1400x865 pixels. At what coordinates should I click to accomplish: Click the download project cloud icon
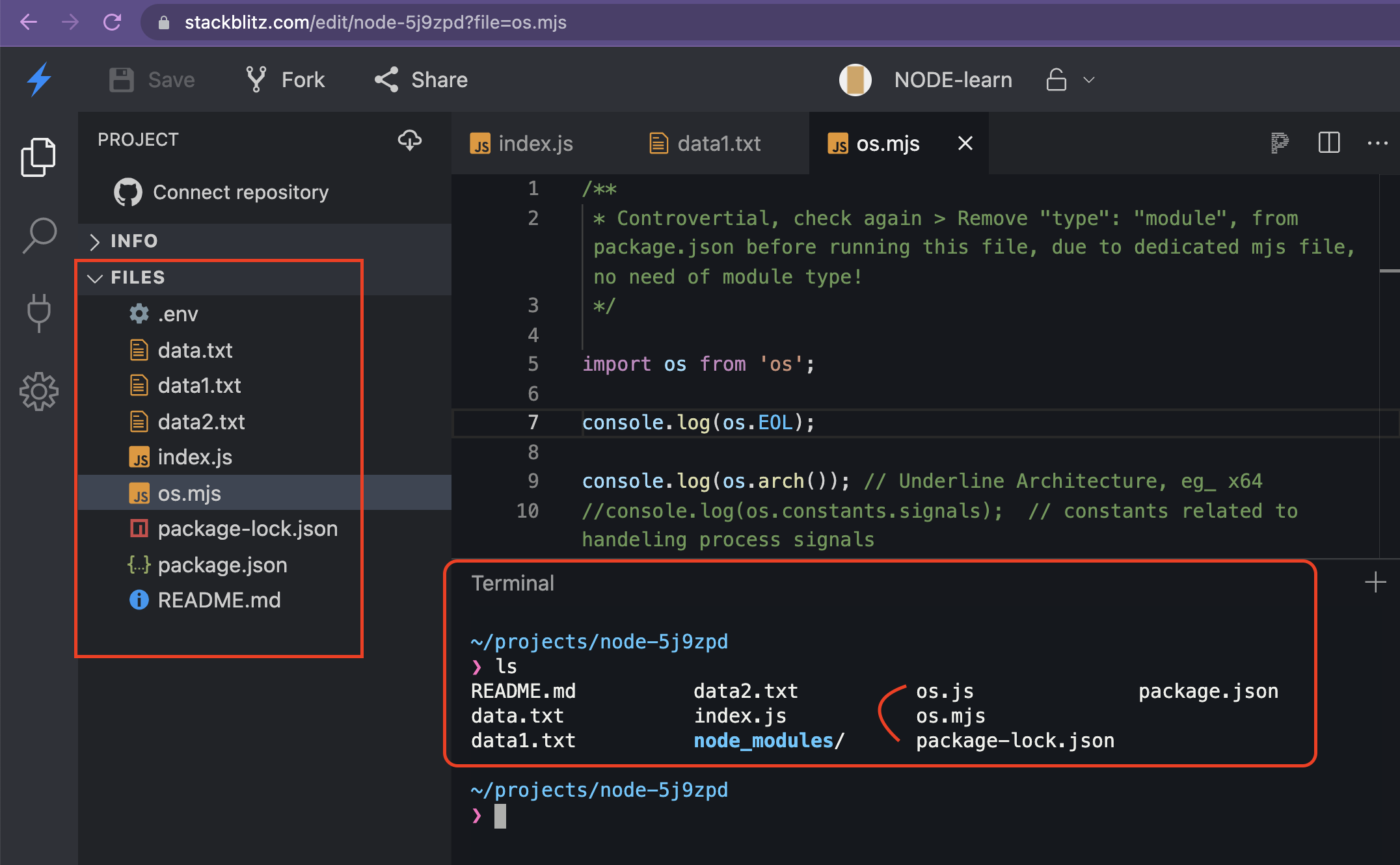pyautogui.click(x=410, y=140)
